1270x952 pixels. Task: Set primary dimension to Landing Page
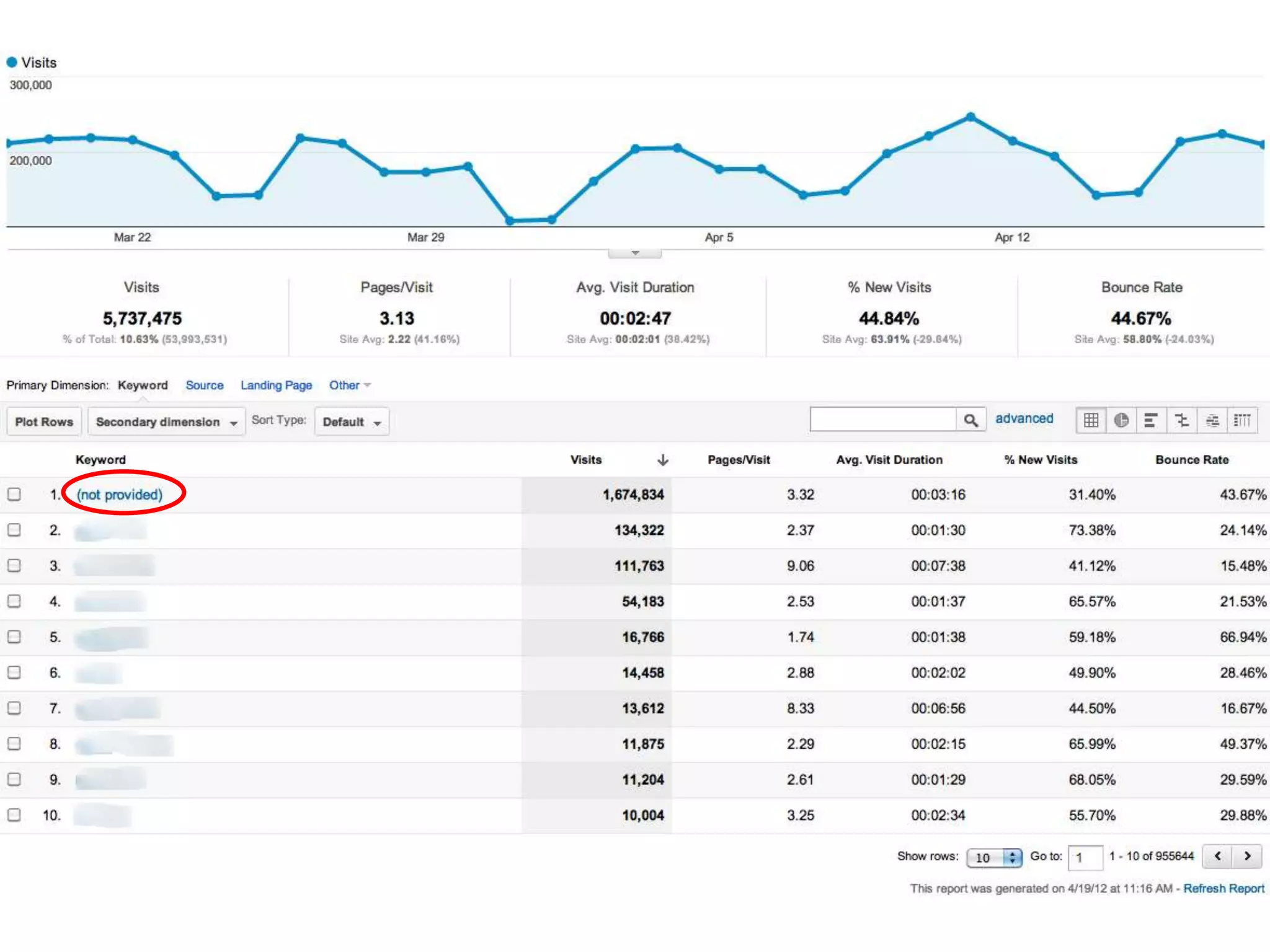[276, 385]
